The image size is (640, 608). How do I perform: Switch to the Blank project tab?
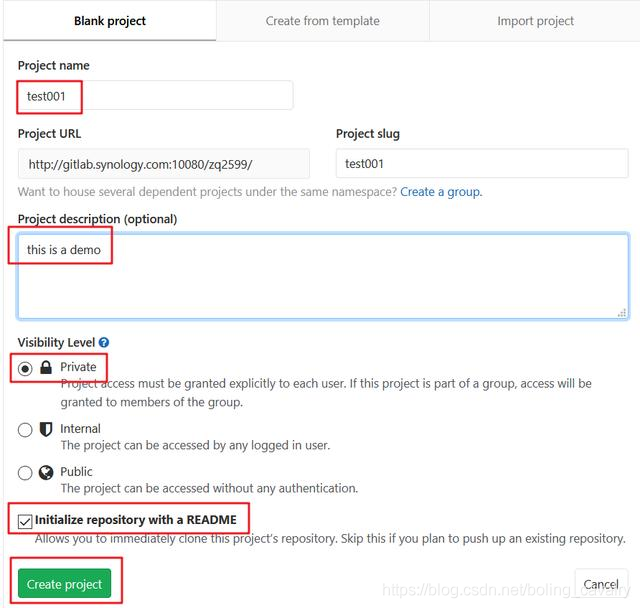pos(110,21)
